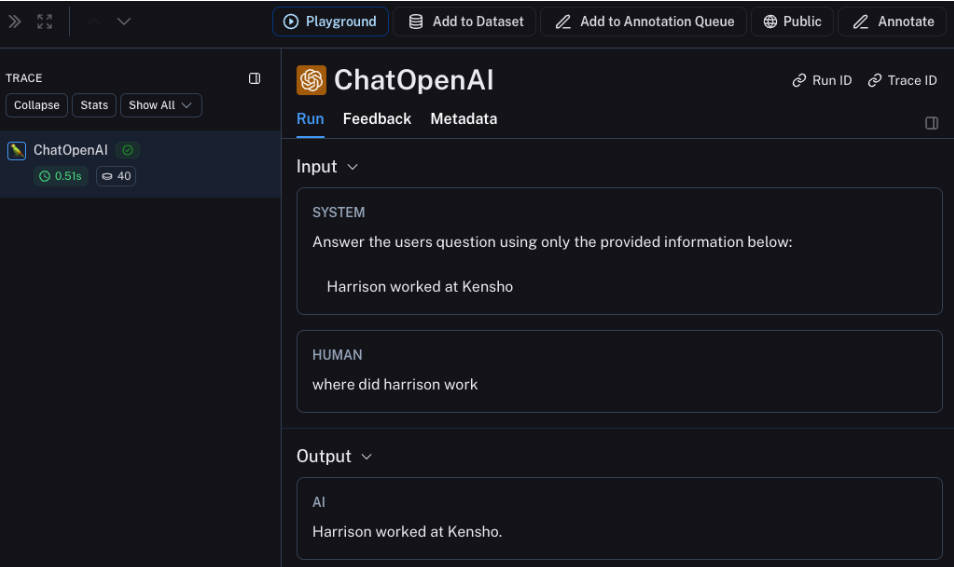Click the green success status icon
The image size is (954, 567).
point(128,150)
